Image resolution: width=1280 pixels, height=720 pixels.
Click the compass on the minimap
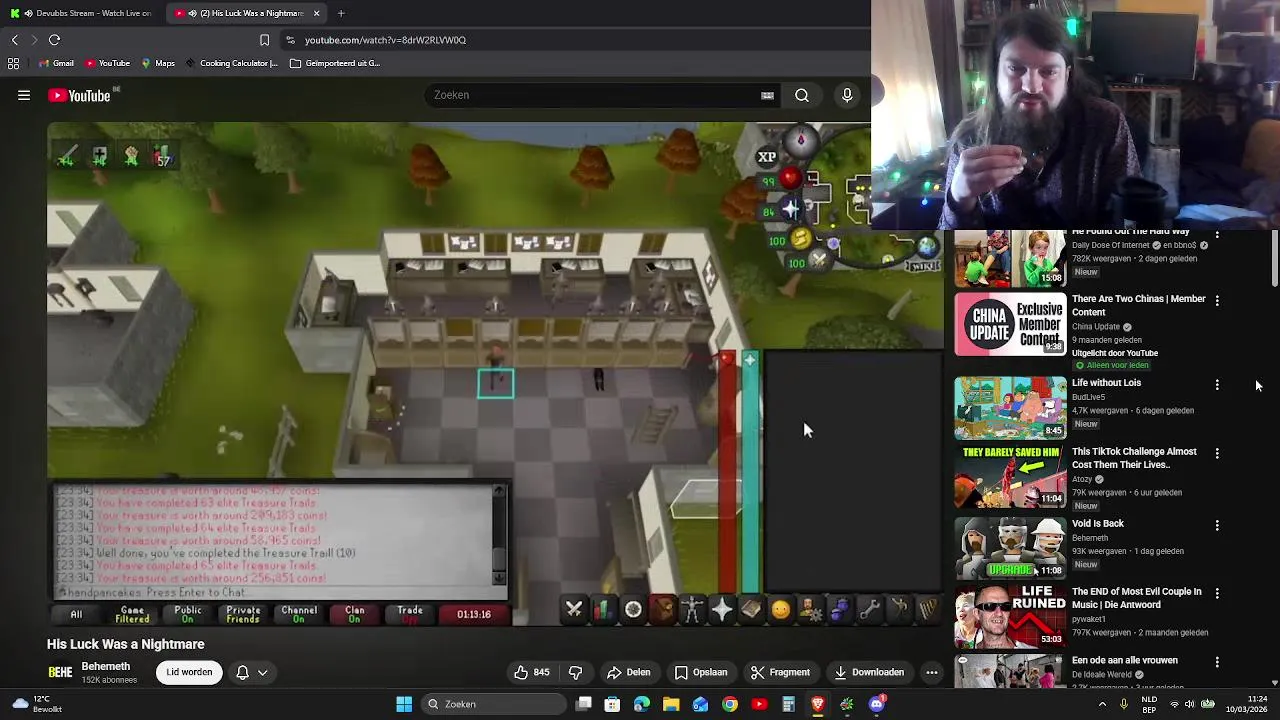pos(800,141)
